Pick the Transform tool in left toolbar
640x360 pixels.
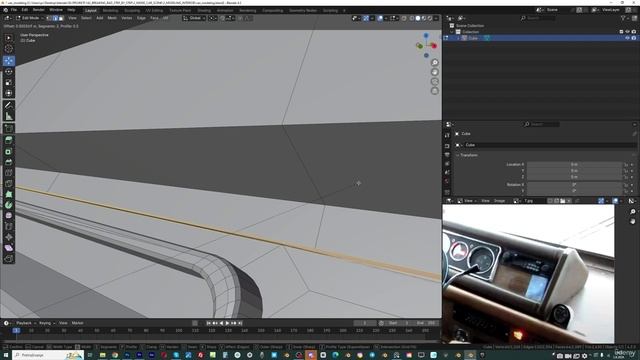coord(9,93)
